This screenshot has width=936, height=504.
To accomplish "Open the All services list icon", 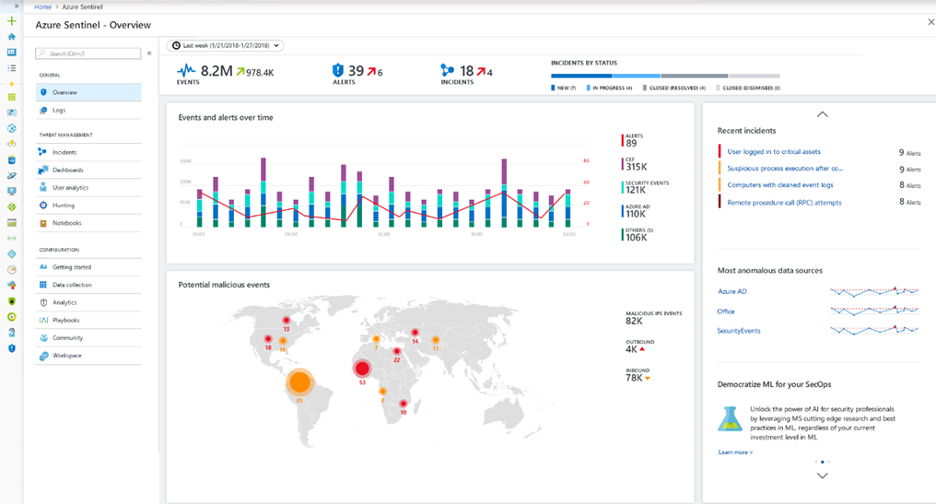I will tap(11, 68).
